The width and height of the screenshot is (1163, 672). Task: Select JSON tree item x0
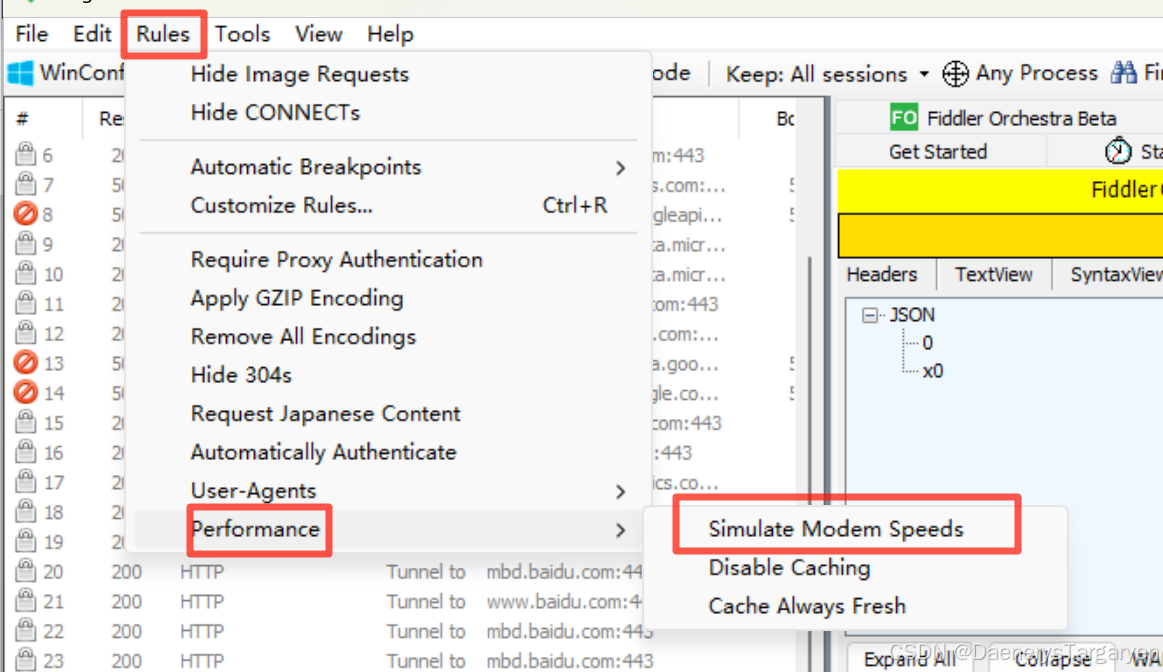pos(933,371)
